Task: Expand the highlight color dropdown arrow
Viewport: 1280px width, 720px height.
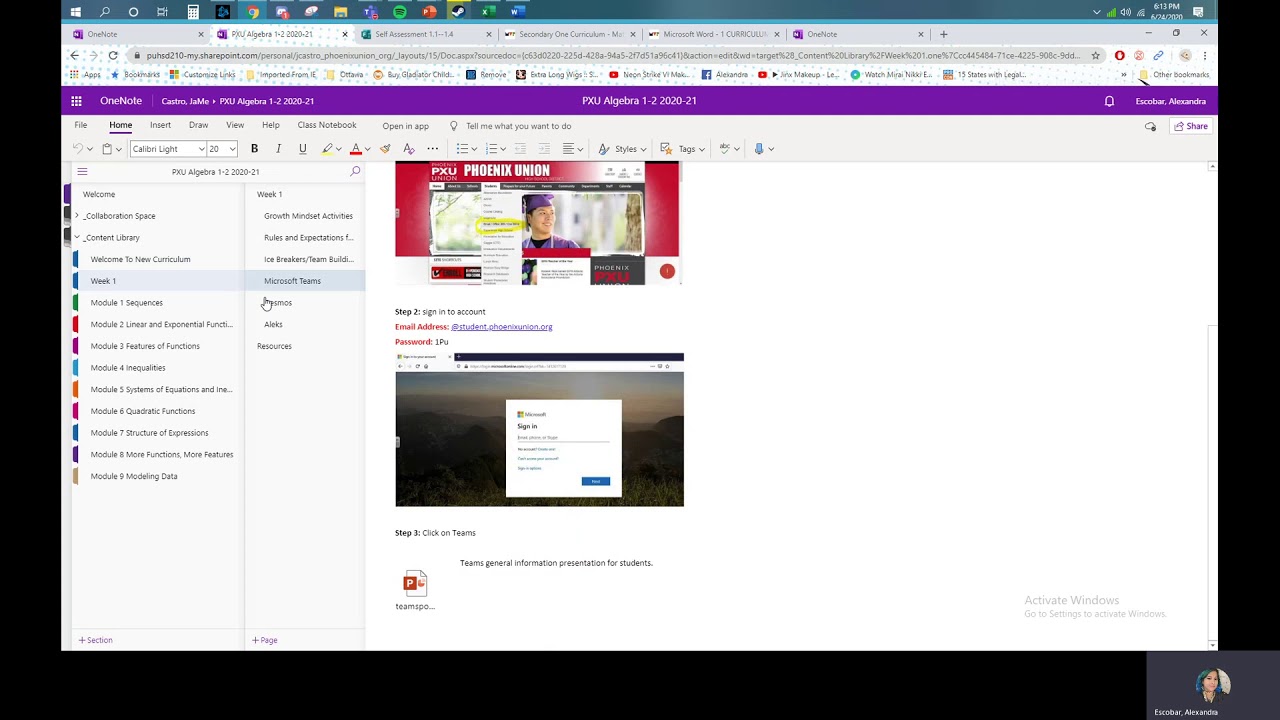Action: [x=339, y=149]
